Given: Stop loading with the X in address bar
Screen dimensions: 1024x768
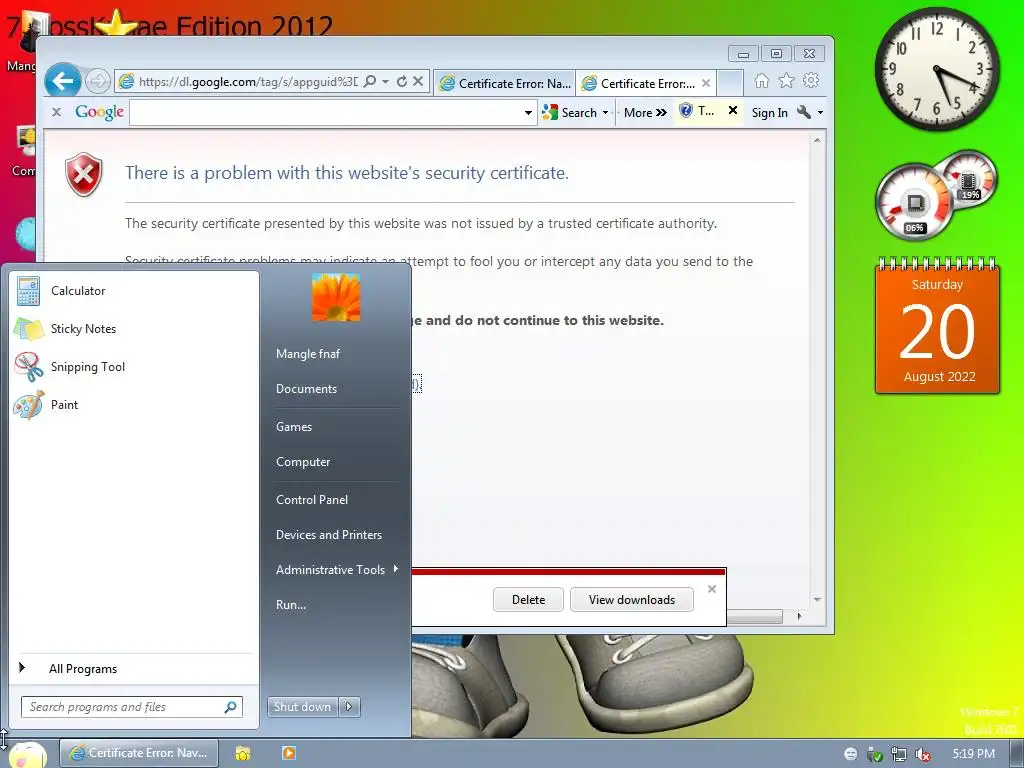Looking at the screenshot, I should coord(419,82).
